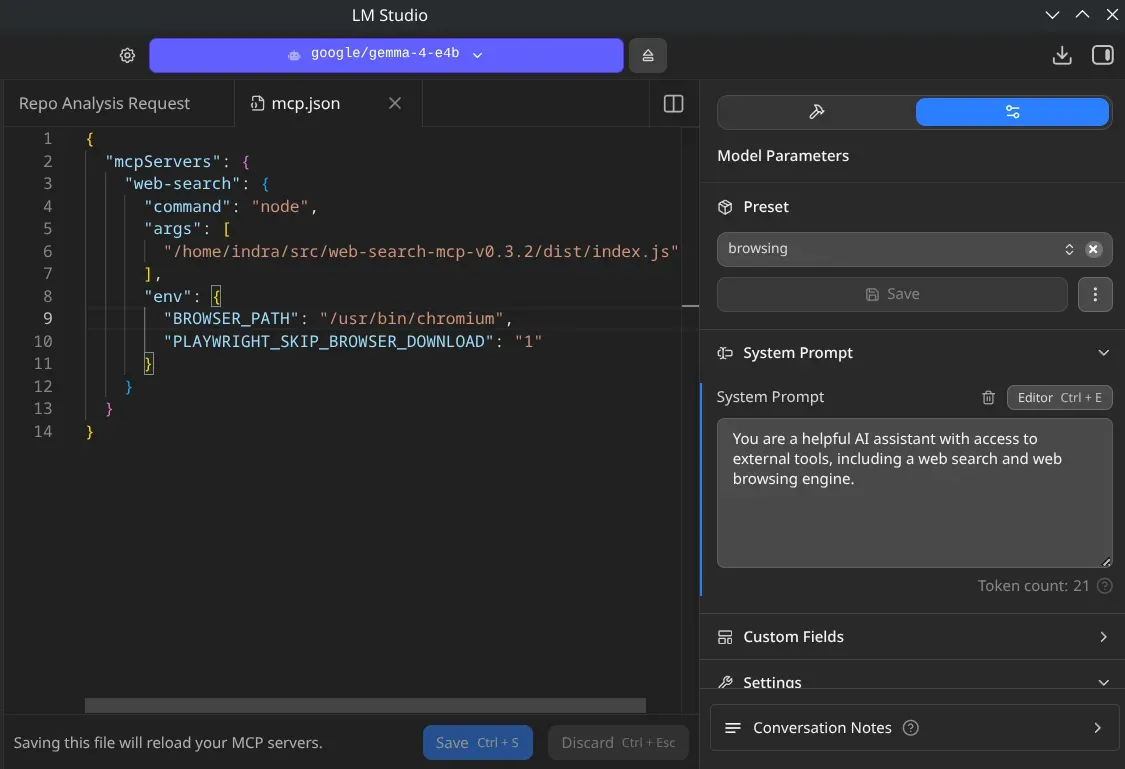1125x769 pixels.
Task: Save the preset with Save button
Action: [892, 294]
